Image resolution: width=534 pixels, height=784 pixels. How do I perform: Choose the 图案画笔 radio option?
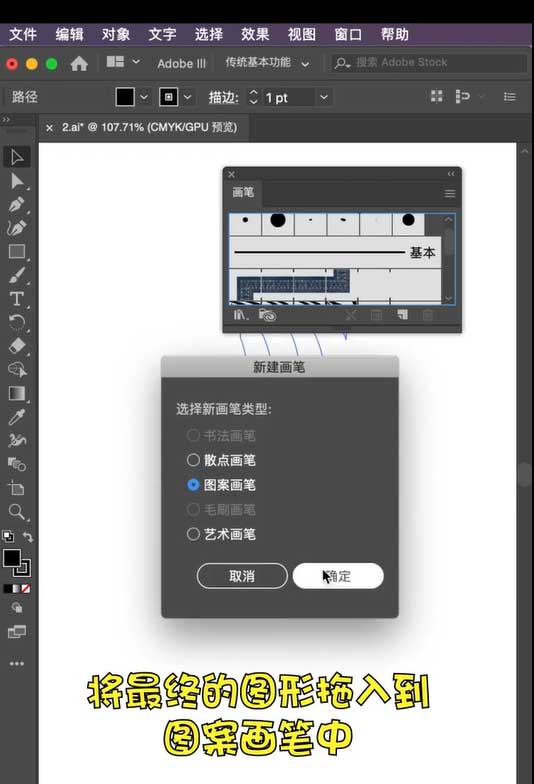pyautogui.click(x=221, y=484)
